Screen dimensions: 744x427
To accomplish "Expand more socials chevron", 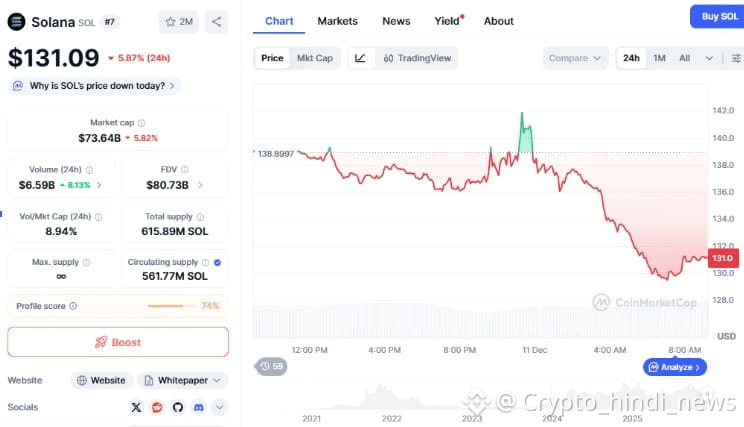I will tap(219, 407).
